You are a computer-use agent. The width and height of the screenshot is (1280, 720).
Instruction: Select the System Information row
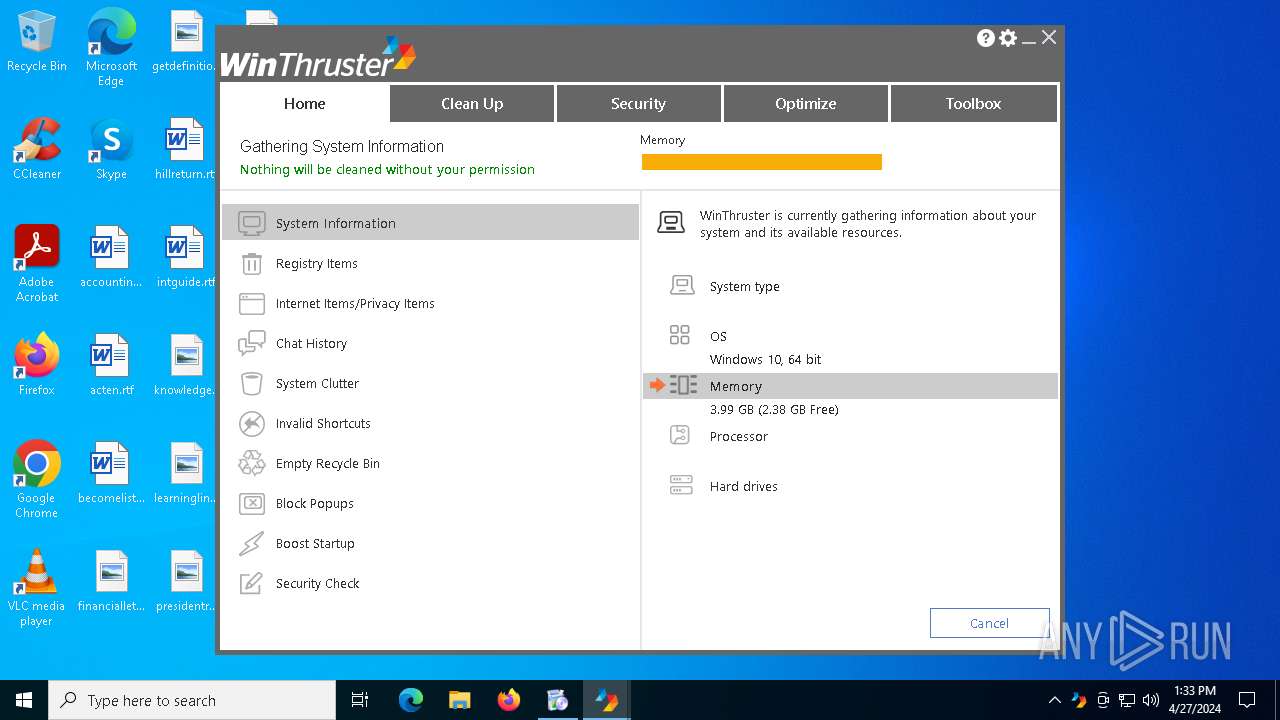[x=430, y=223]
